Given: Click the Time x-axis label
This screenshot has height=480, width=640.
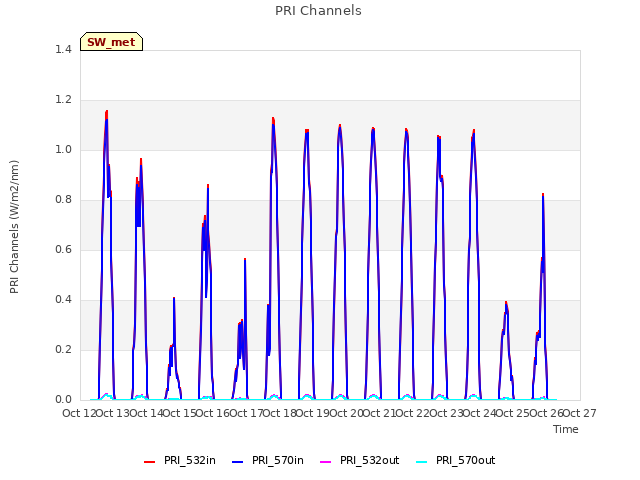Looking at the screenshot, I should [566, 429].
